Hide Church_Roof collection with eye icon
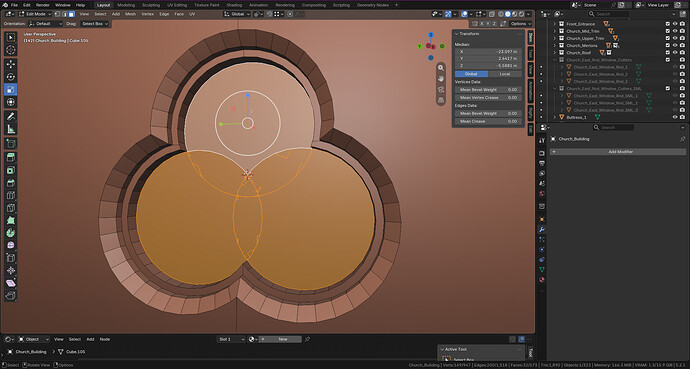 coord(675,53)
